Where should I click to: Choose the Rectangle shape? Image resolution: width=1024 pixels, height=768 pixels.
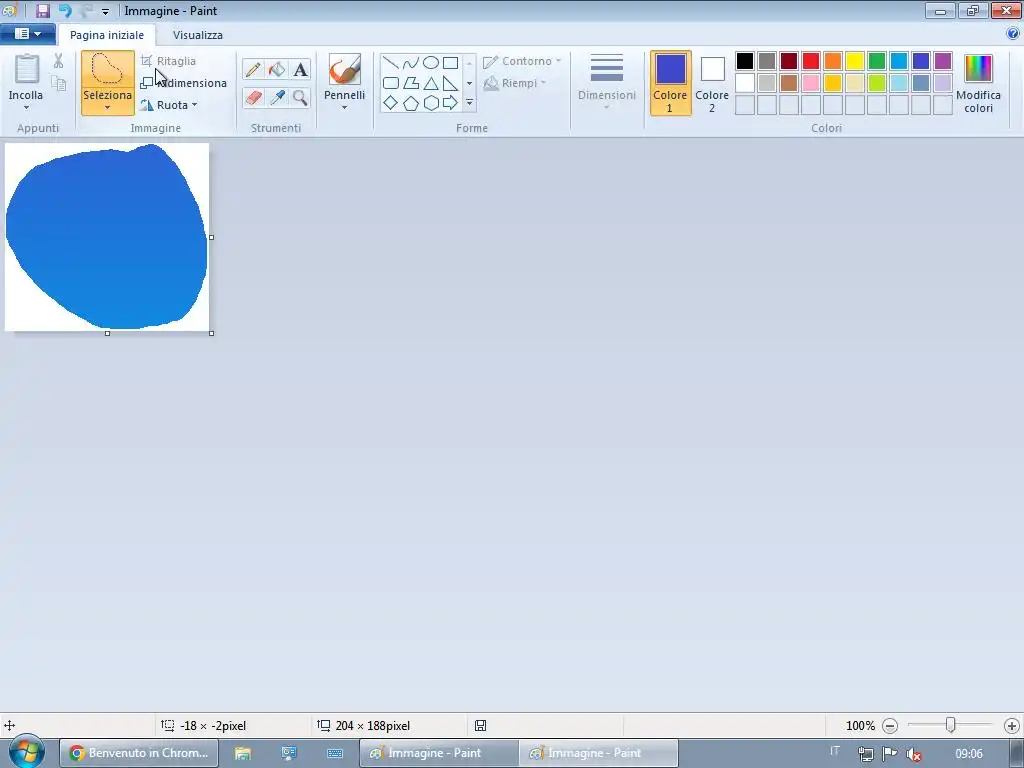coord(451,63)
